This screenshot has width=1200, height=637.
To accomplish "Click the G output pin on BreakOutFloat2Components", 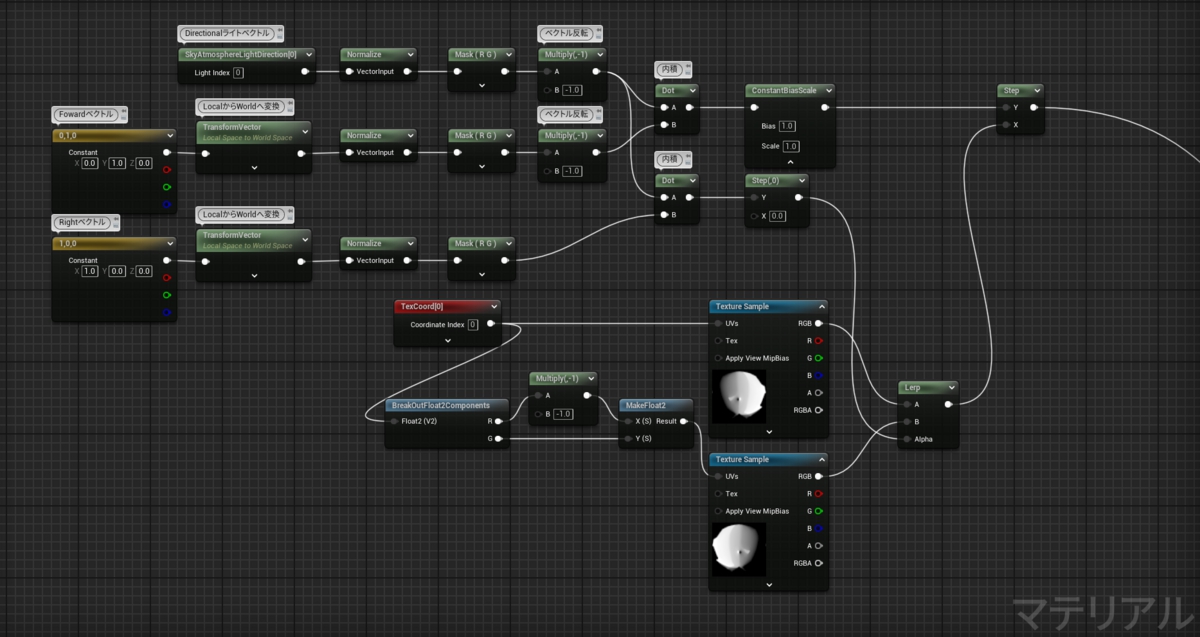I will click(498, 438).
